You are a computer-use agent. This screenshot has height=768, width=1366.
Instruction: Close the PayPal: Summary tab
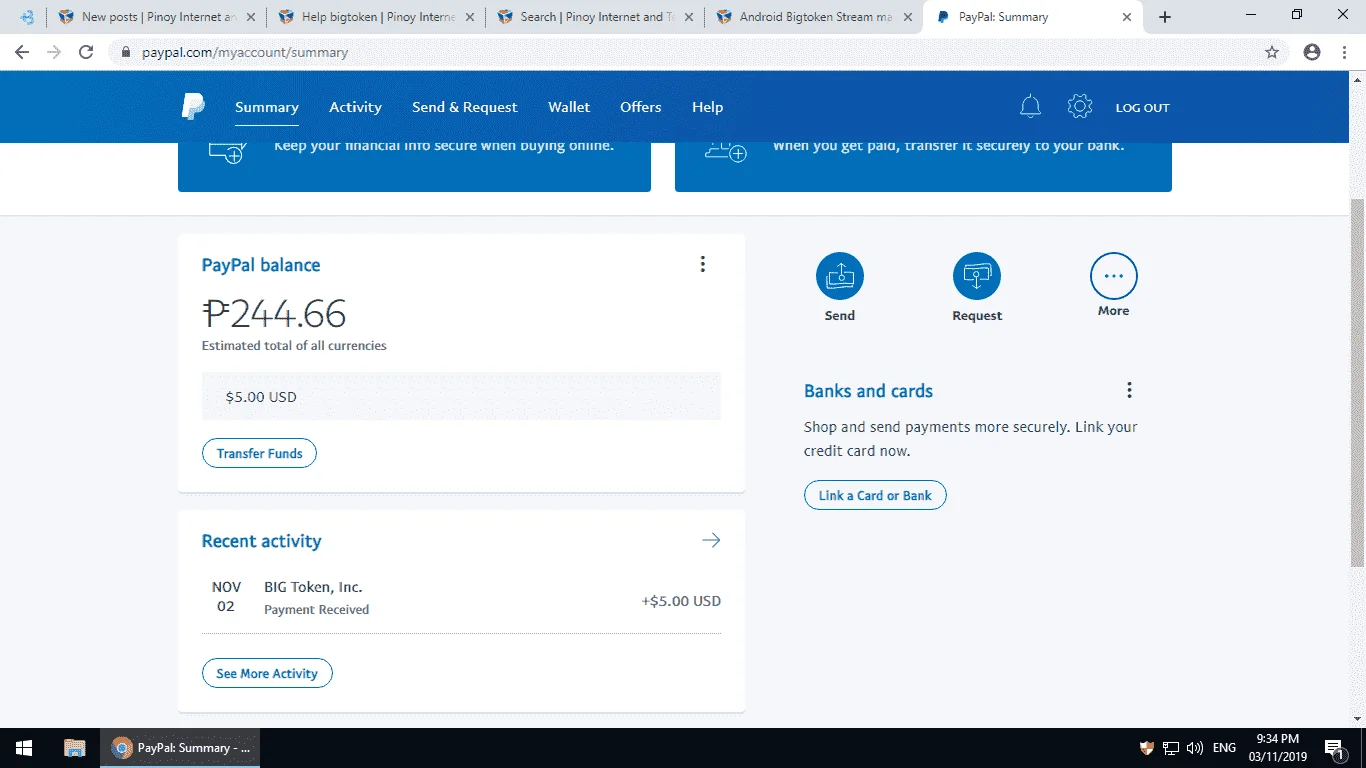coord(1127,17)
